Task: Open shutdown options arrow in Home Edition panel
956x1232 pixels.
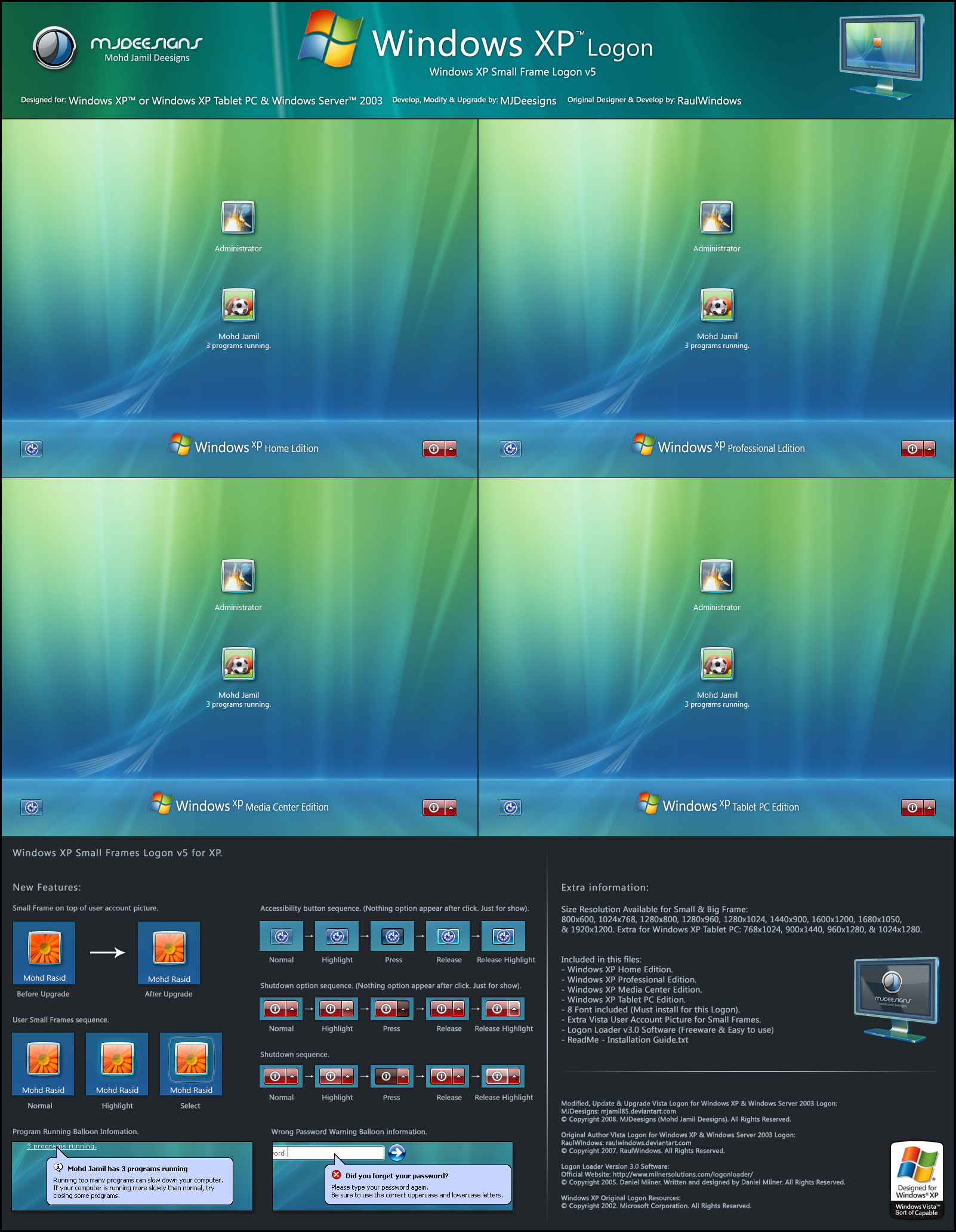Action: (451, 449)
